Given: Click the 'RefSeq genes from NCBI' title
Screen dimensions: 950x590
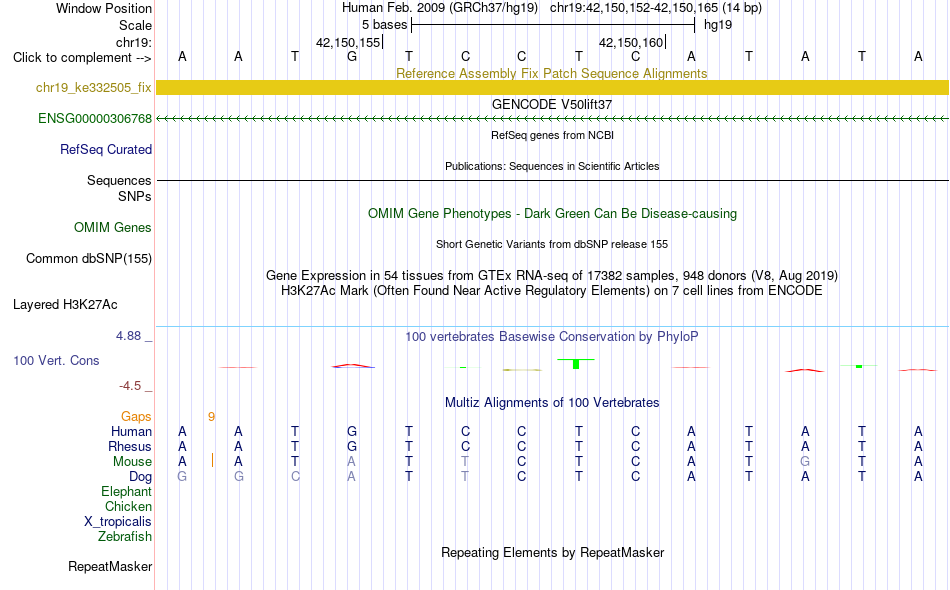Looking at the screenshot, I should click(553, 135).
